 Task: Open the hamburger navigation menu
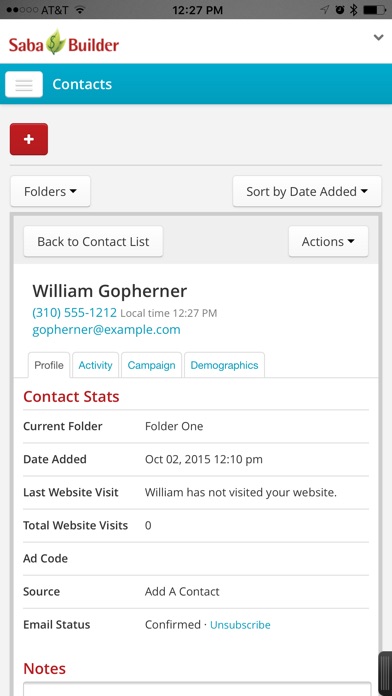(x=24, y=84)
